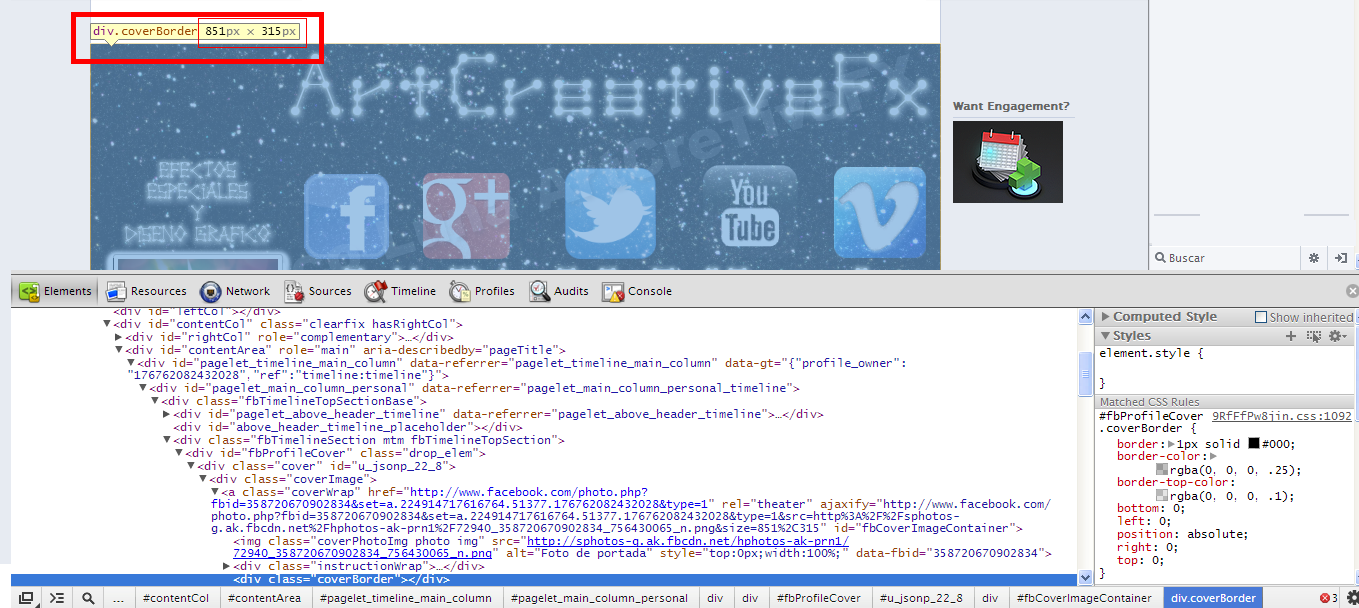Click the 'bottom: 0;' declaration
Screen dimensions: 1359x608
[x=1149, y=508]
